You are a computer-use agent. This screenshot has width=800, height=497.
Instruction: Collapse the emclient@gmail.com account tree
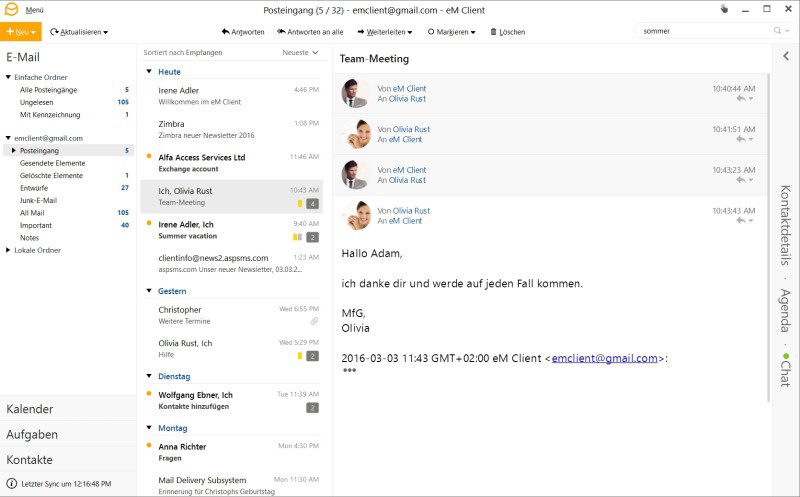point(8,138)
